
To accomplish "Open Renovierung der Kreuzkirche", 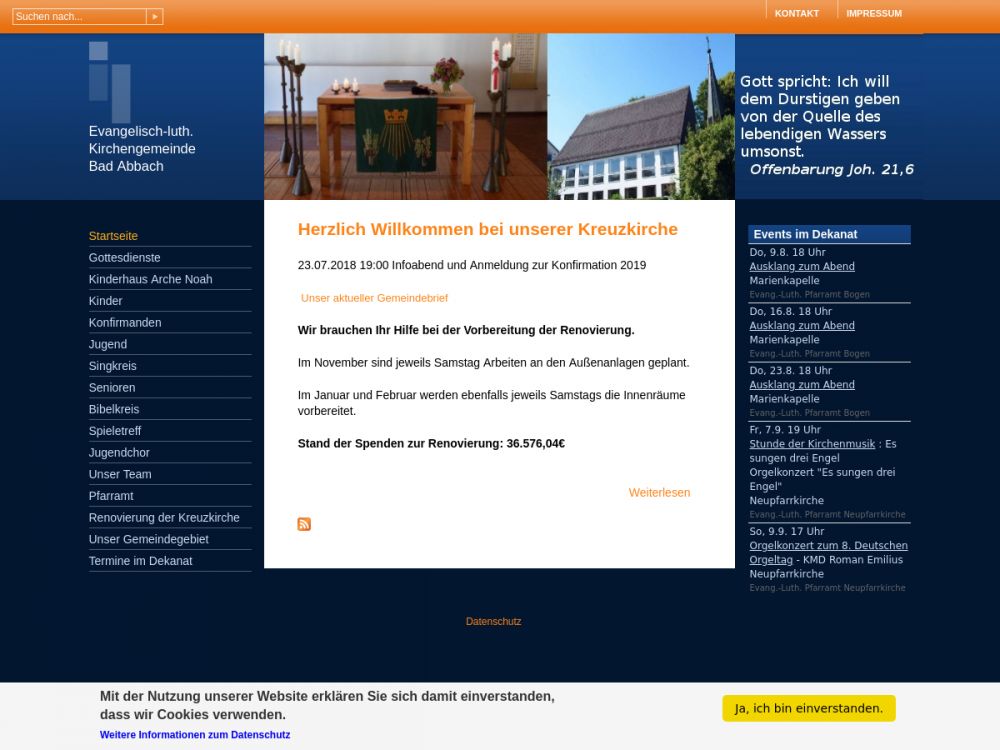I will pos(164,518).
